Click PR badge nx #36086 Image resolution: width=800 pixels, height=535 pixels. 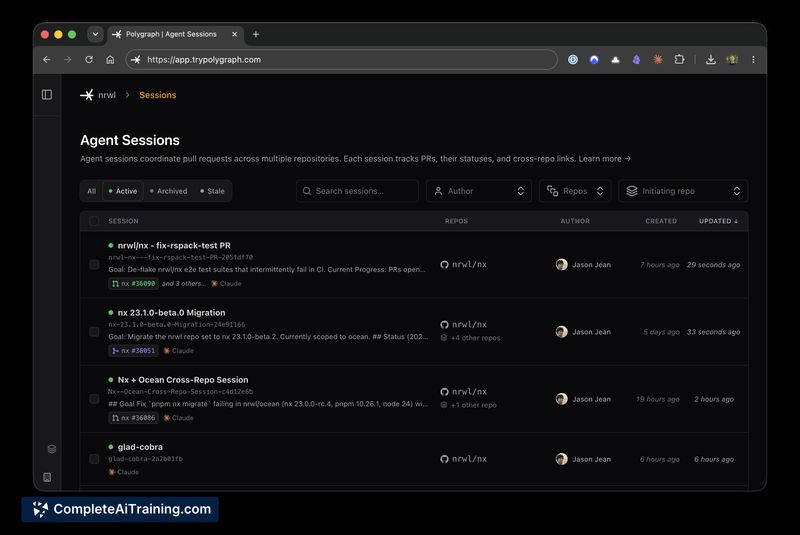tap(133, 418)
